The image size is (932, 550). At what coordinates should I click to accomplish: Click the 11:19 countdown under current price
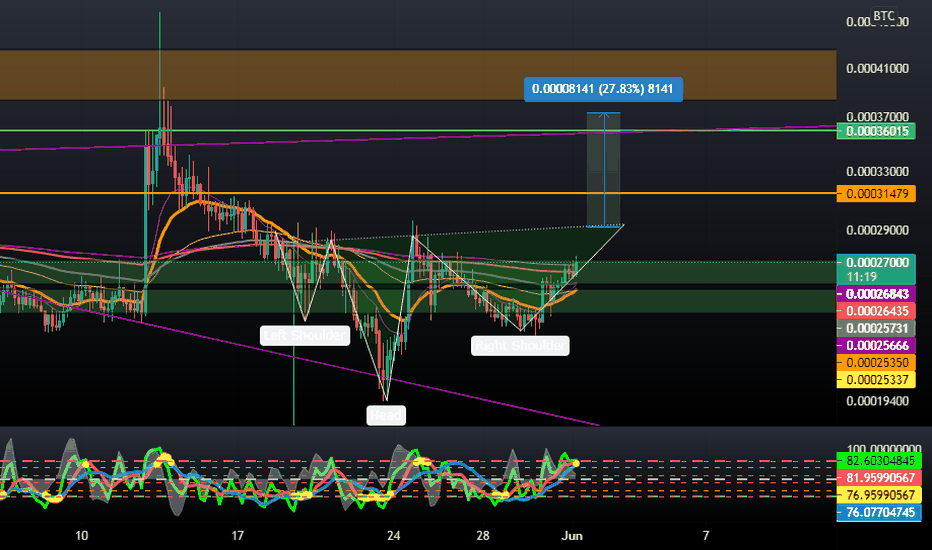(862, 277)
